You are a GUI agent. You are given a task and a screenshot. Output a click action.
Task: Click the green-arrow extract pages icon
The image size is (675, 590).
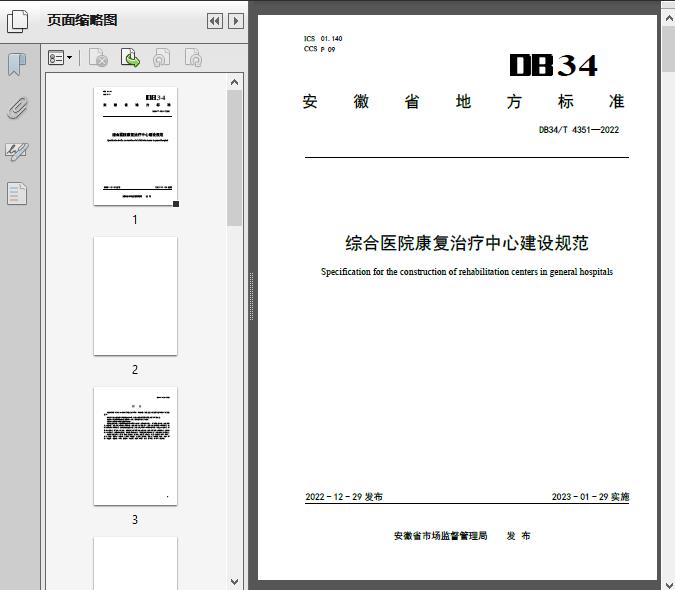click(130, 59)
